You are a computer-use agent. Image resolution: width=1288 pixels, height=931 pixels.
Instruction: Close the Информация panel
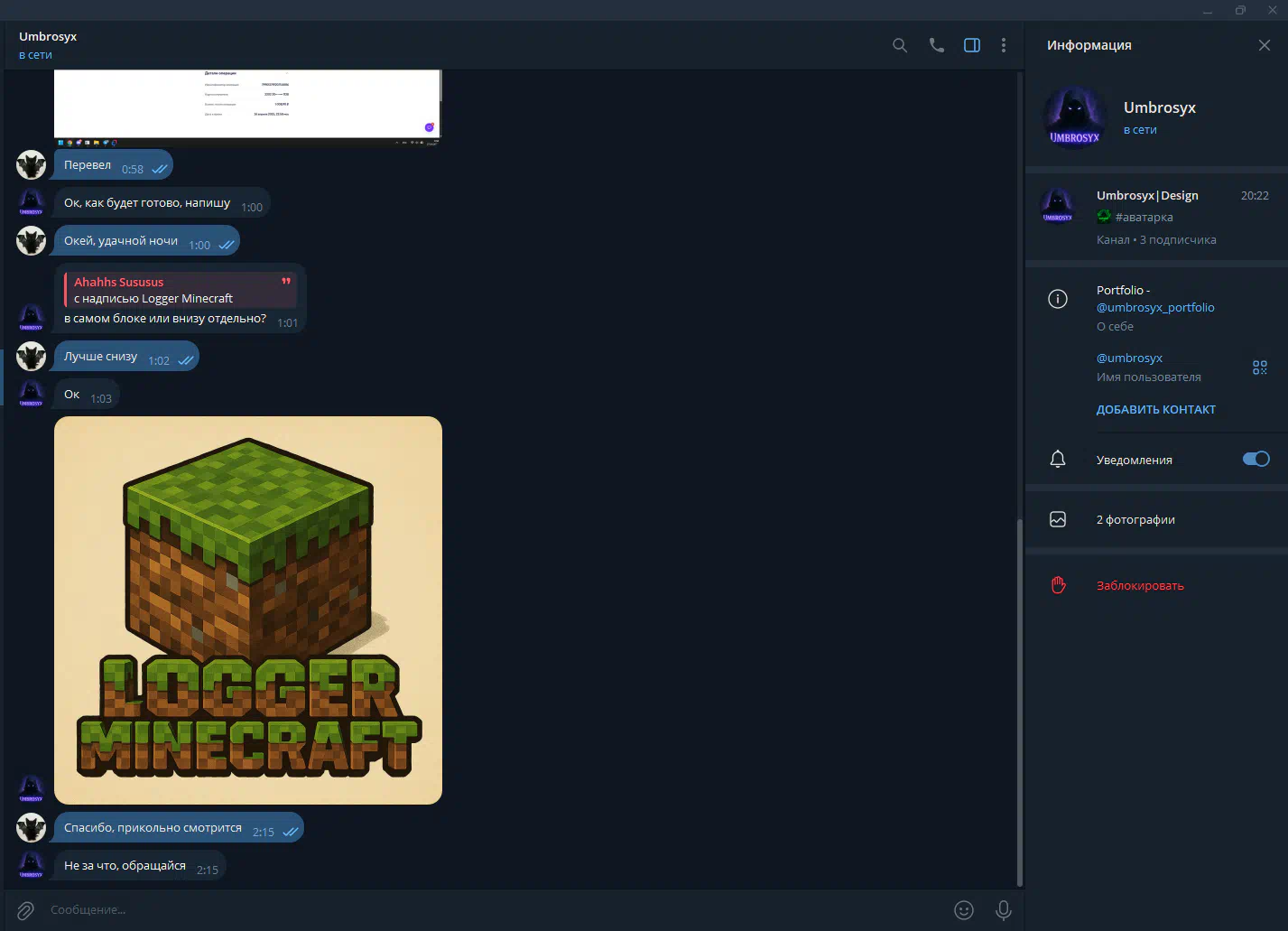[1265, 45]
